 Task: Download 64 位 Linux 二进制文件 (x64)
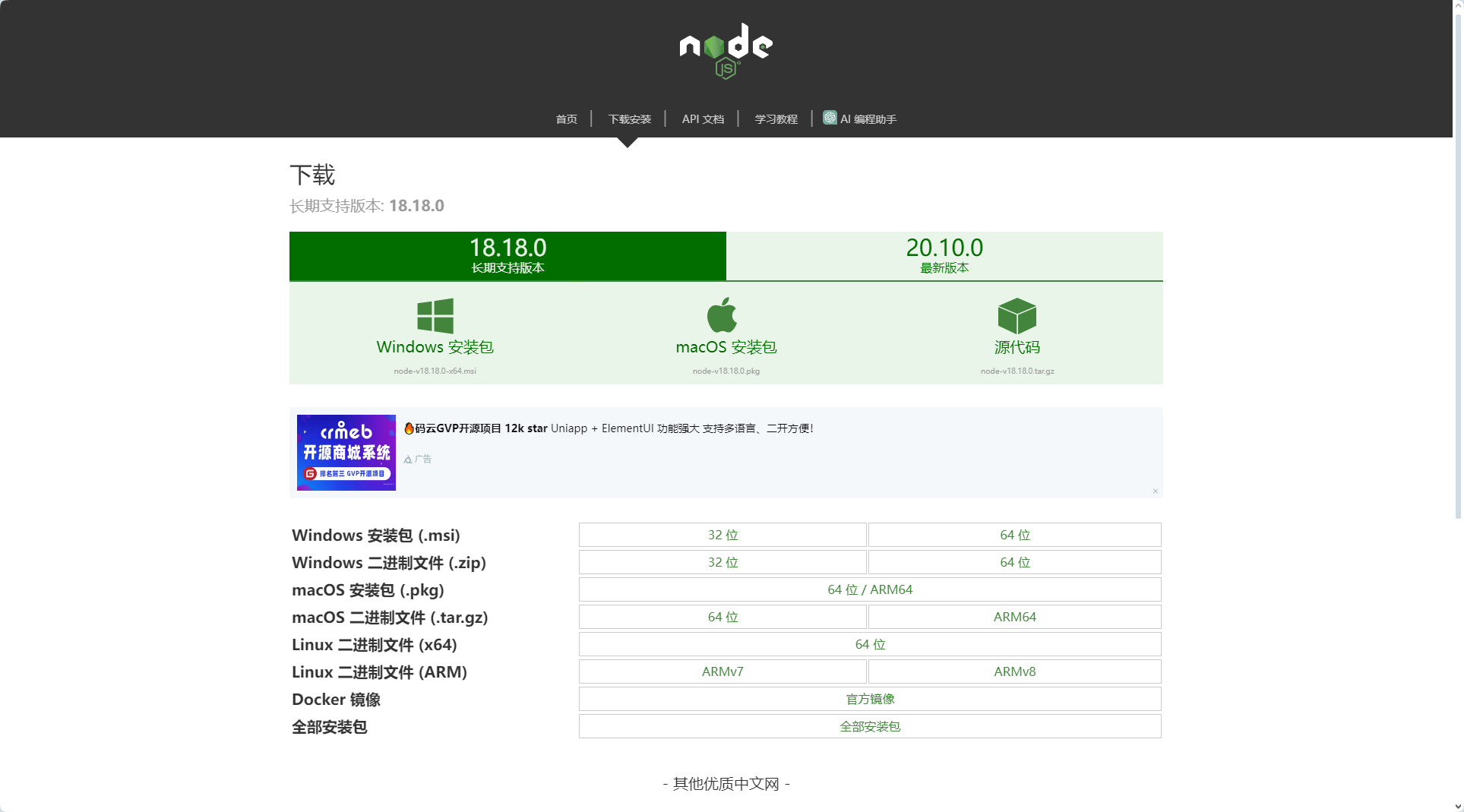click(870, 644)
